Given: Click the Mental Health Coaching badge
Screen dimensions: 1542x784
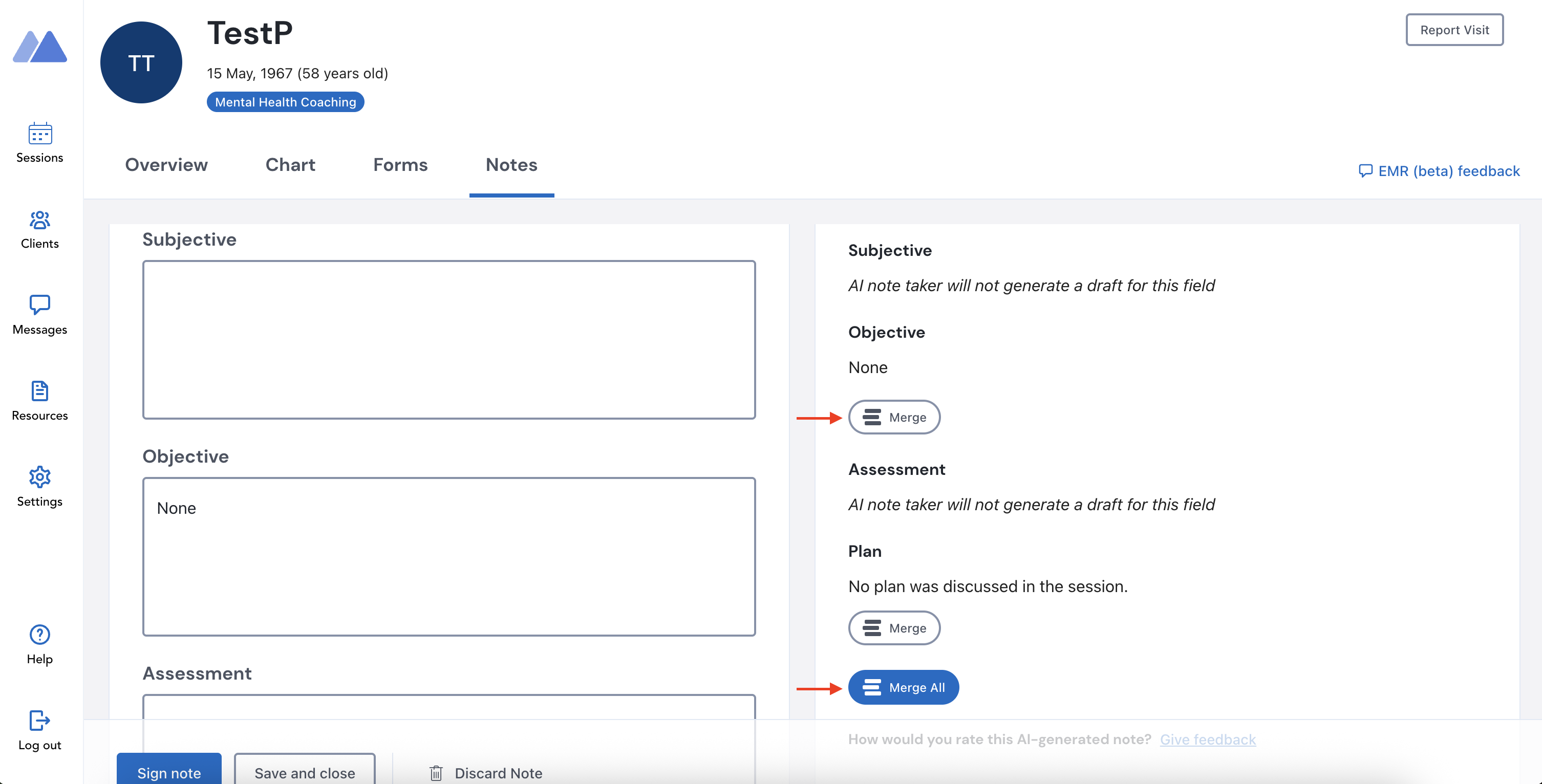Looking at the screenshot, I should click(x=285, y=102).
